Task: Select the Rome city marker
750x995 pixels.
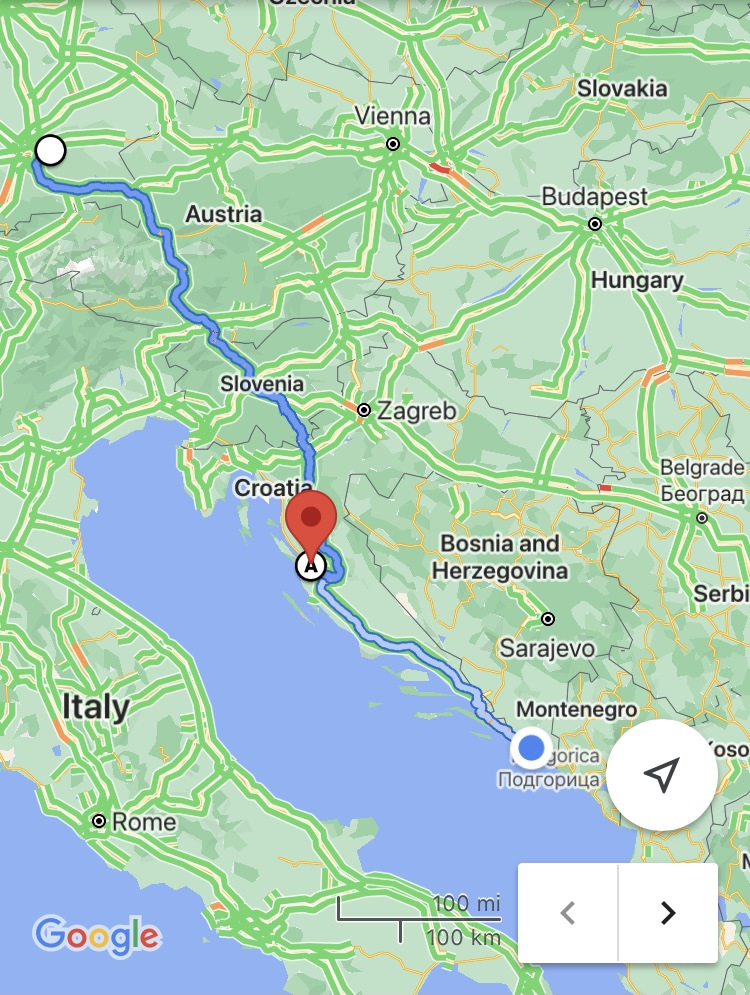Action: coord(98,821)
